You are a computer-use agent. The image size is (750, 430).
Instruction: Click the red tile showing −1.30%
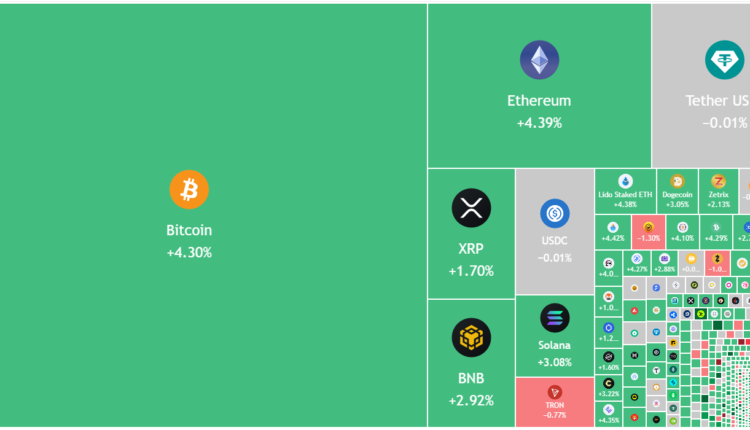(x=649, y=232)
